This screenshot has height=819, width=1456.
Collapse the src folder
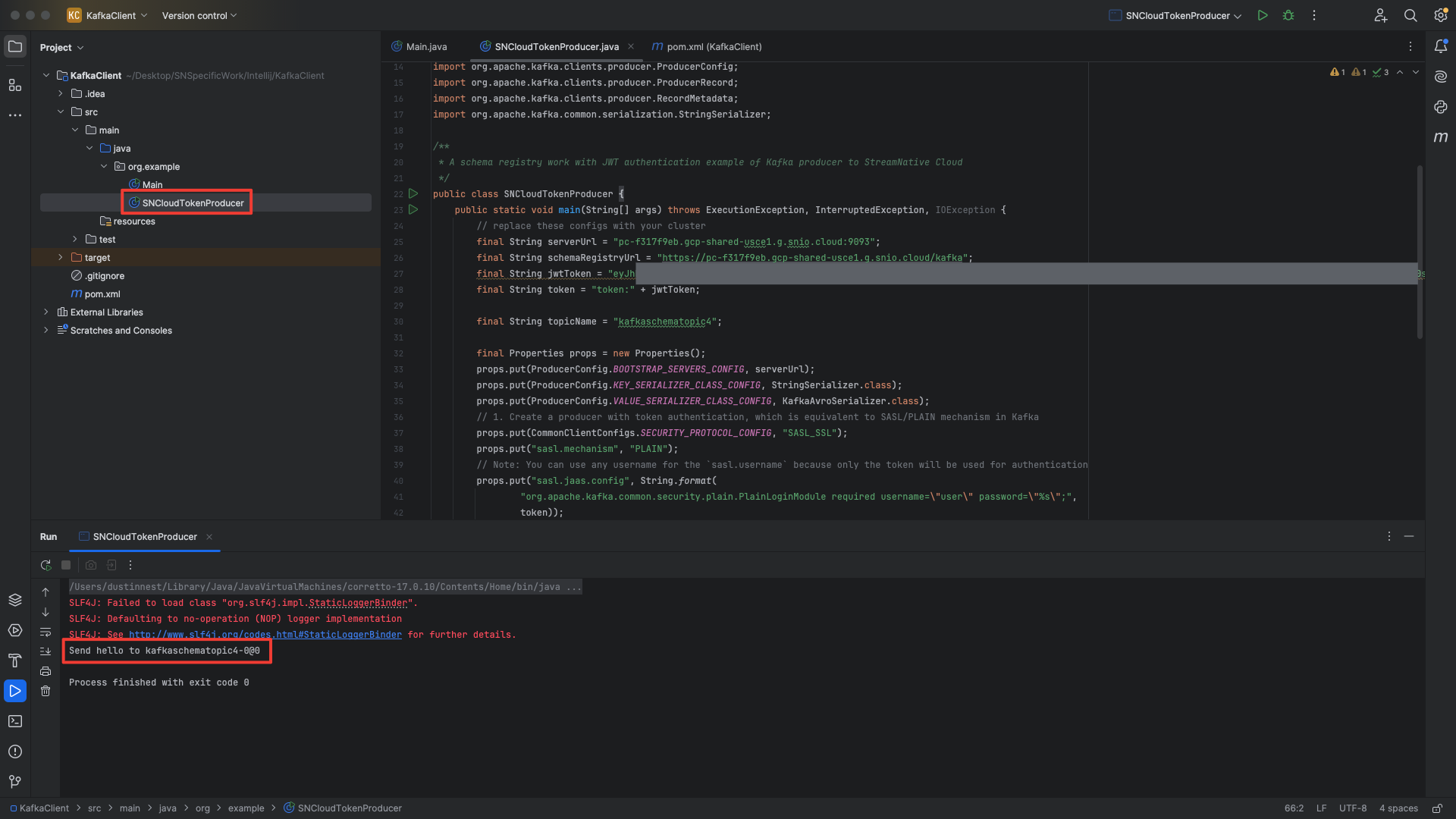pyautogui.click(x=61, y=111)
